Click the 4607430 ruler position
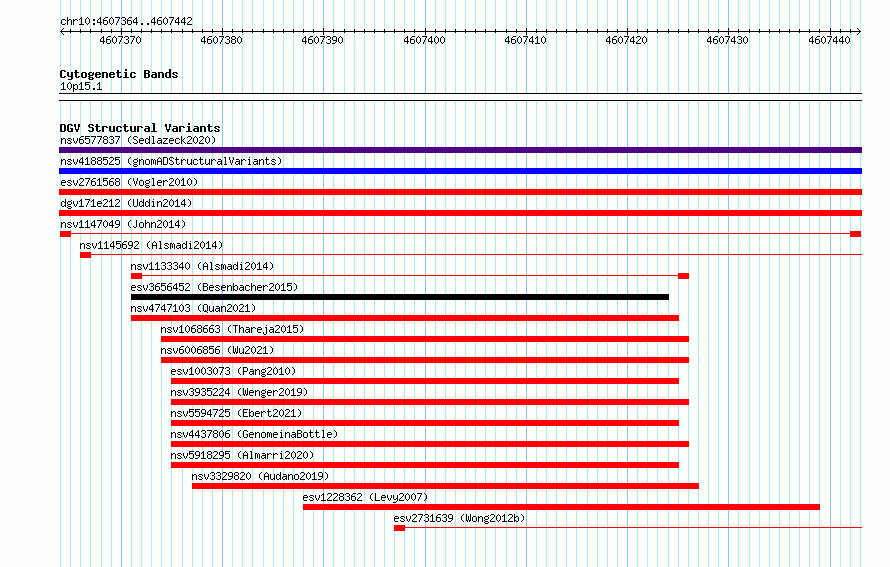Screen dimensions: 890x567 pos(728,40)
